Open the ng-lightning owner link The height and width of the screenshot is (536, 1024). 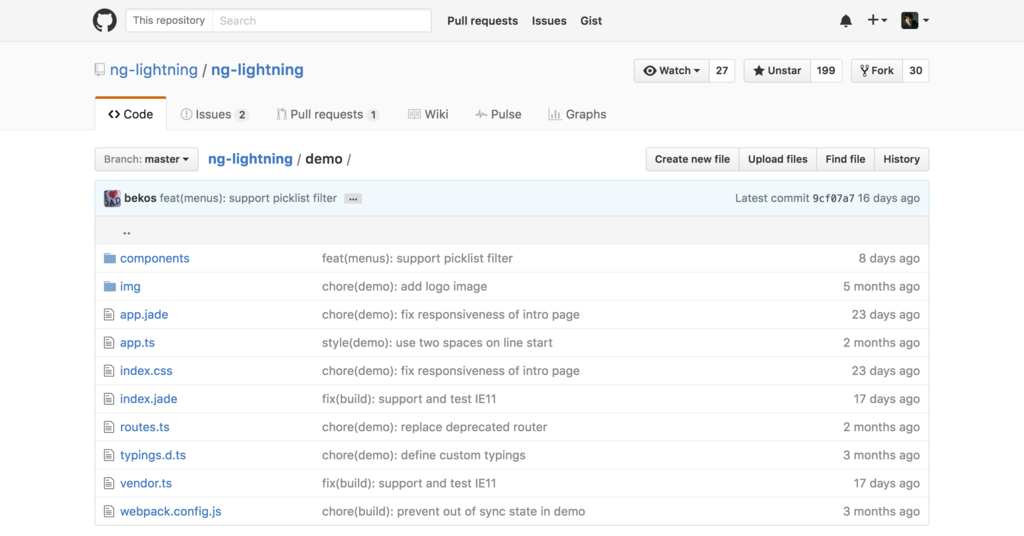pyautogui.click(x=153, y=70)
